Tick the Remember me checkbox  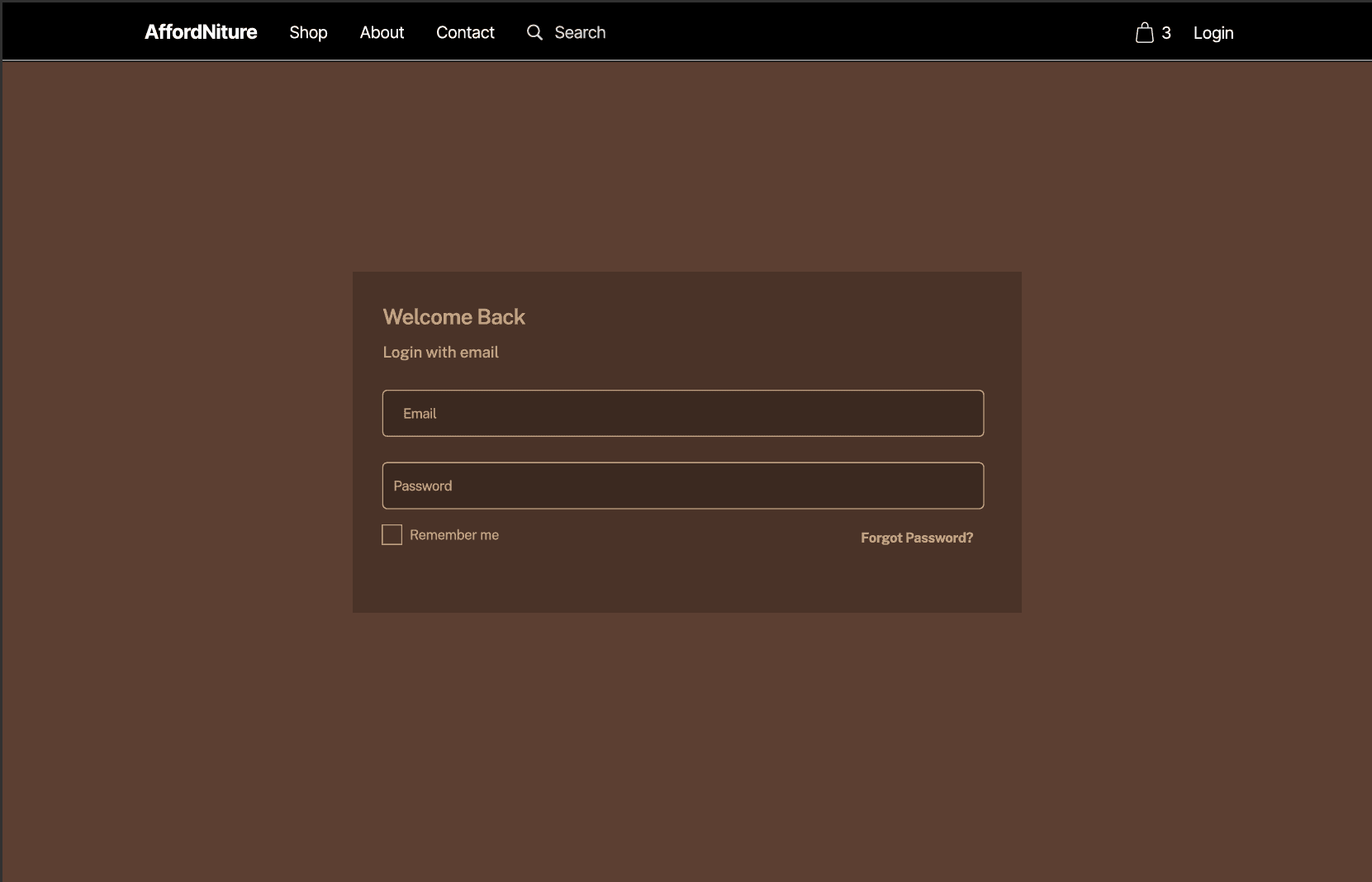click(x=392, y=535)
